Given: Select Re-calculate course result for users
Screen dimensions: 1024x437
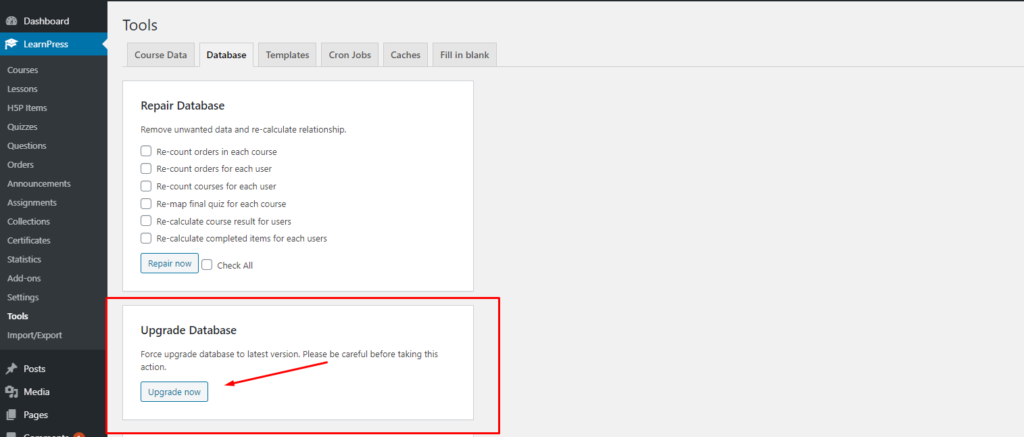Looking at the screenshot, I should click(x=146, y=221).
